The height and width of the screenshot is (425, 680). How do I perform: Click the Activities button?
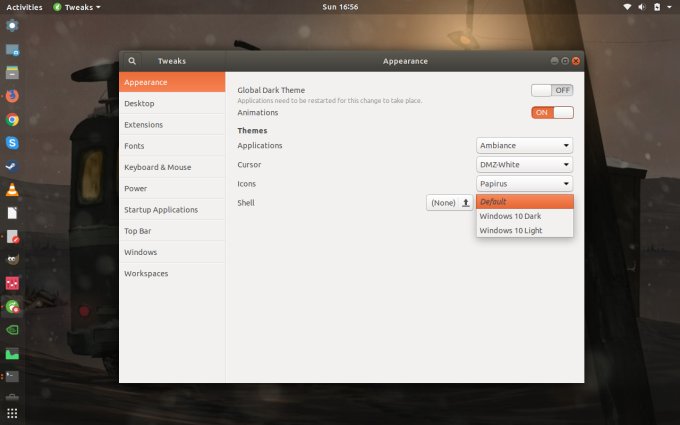[24, 7]
